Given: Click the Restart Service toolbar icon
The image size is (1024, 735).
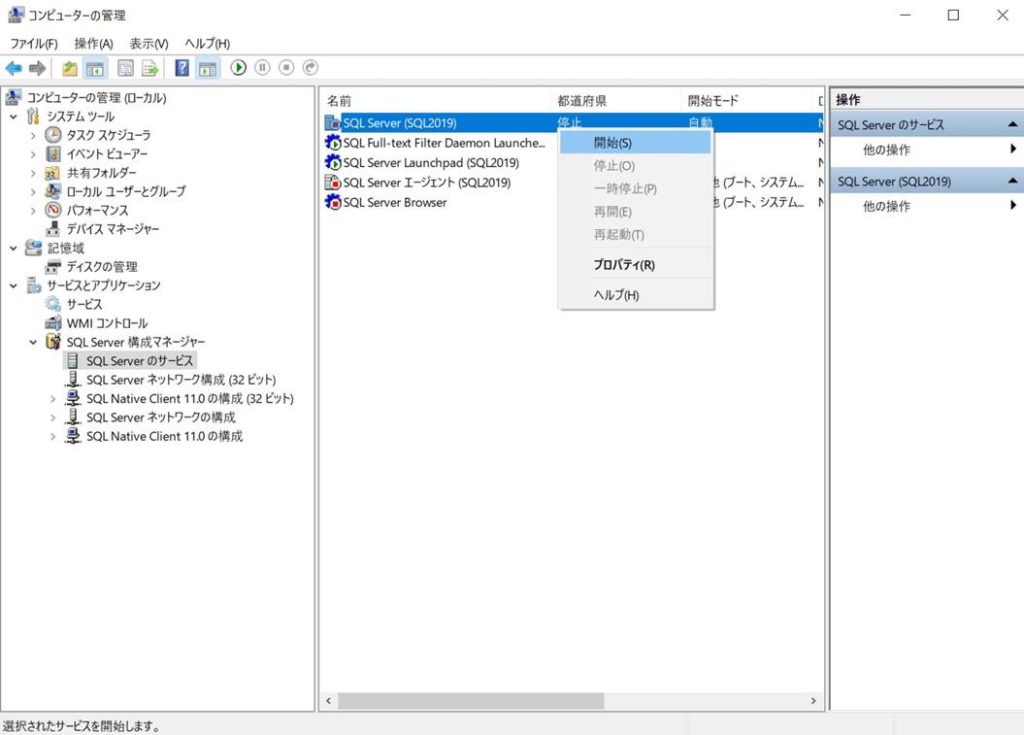Looking at the screenshot, I should pos(310,67).
